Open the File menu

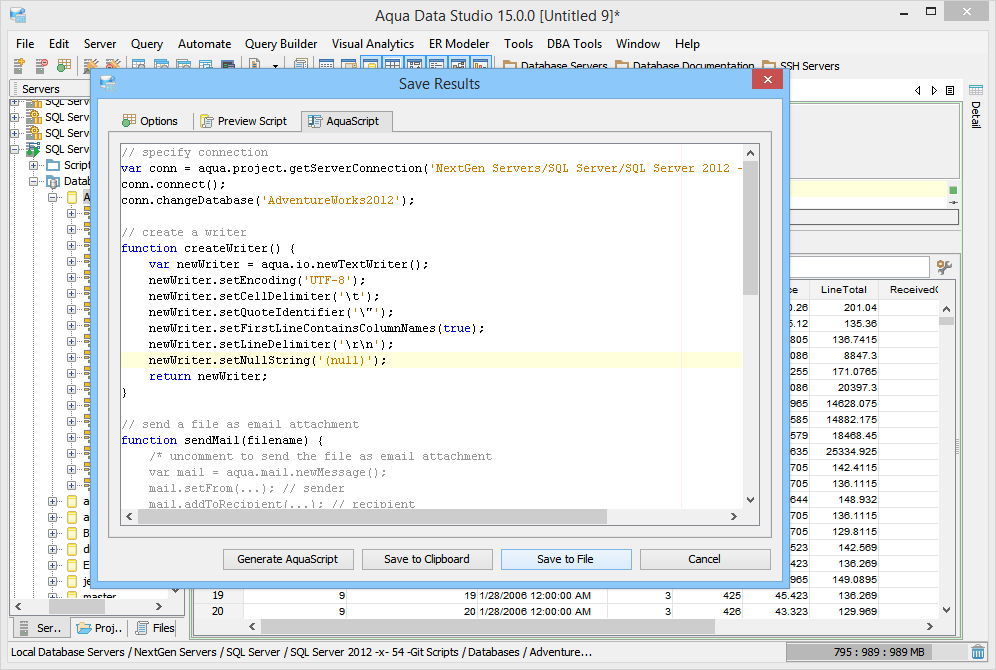point(25,44)
